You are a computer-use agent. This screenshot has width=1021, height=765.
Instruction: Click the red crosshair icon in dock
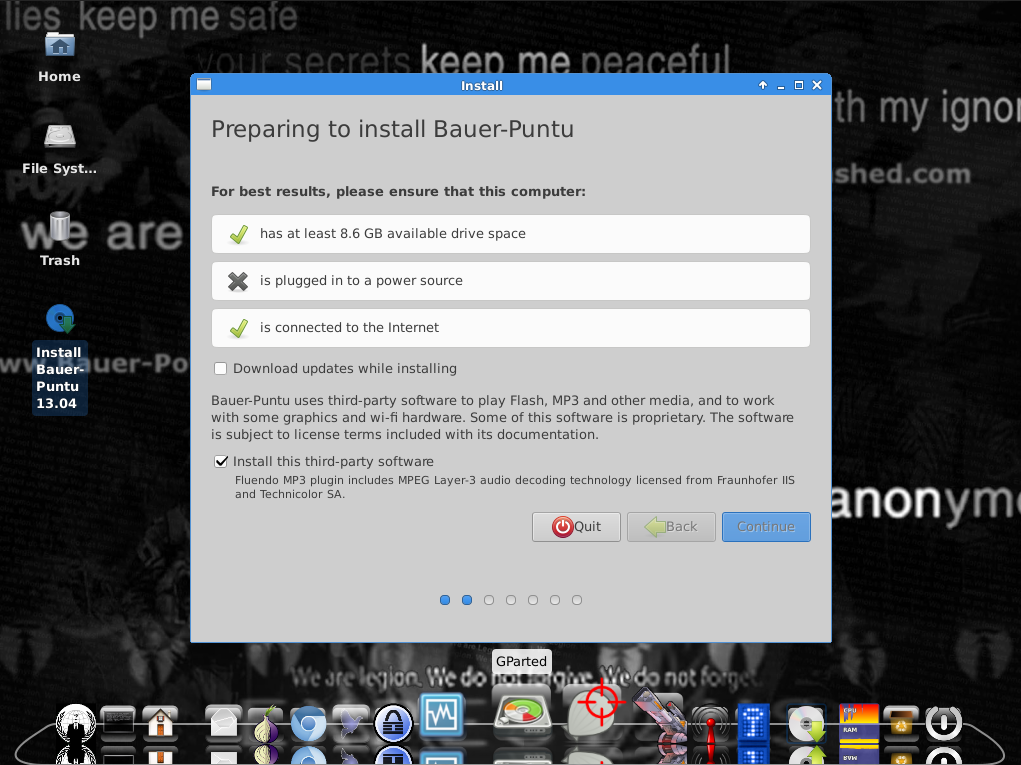click(600, 704)
